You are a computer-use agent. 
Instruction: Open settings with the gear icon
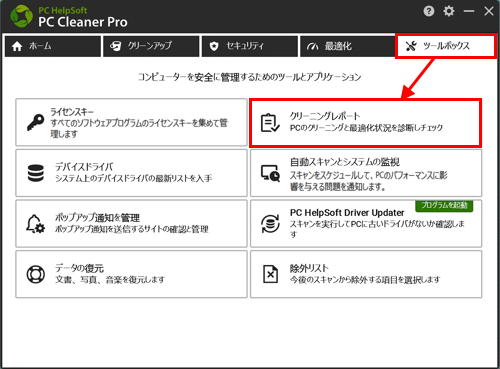tap(449, 11)
